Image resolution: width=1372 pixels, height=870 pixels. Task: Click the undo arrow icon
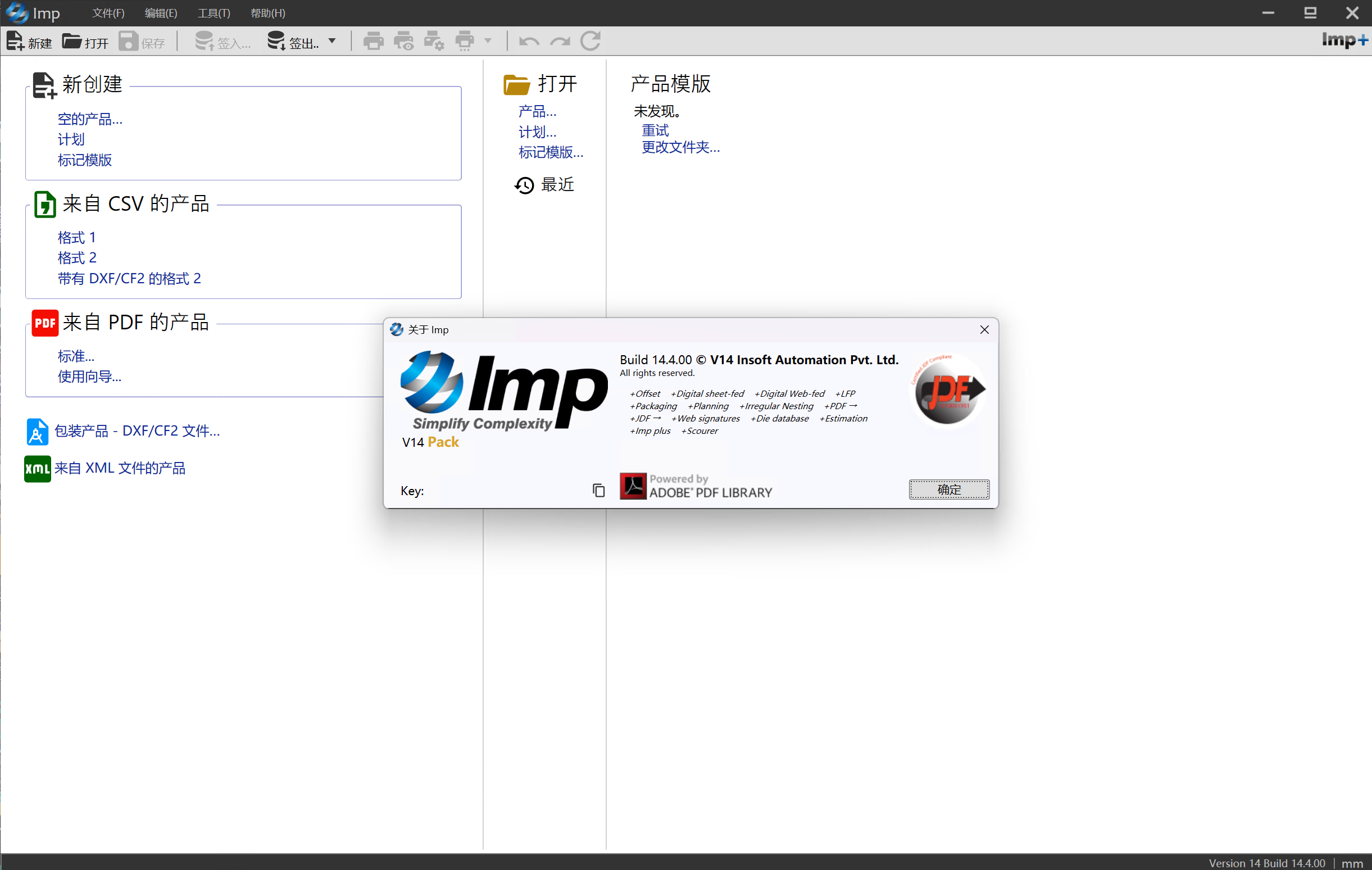(x=529, y=42)
